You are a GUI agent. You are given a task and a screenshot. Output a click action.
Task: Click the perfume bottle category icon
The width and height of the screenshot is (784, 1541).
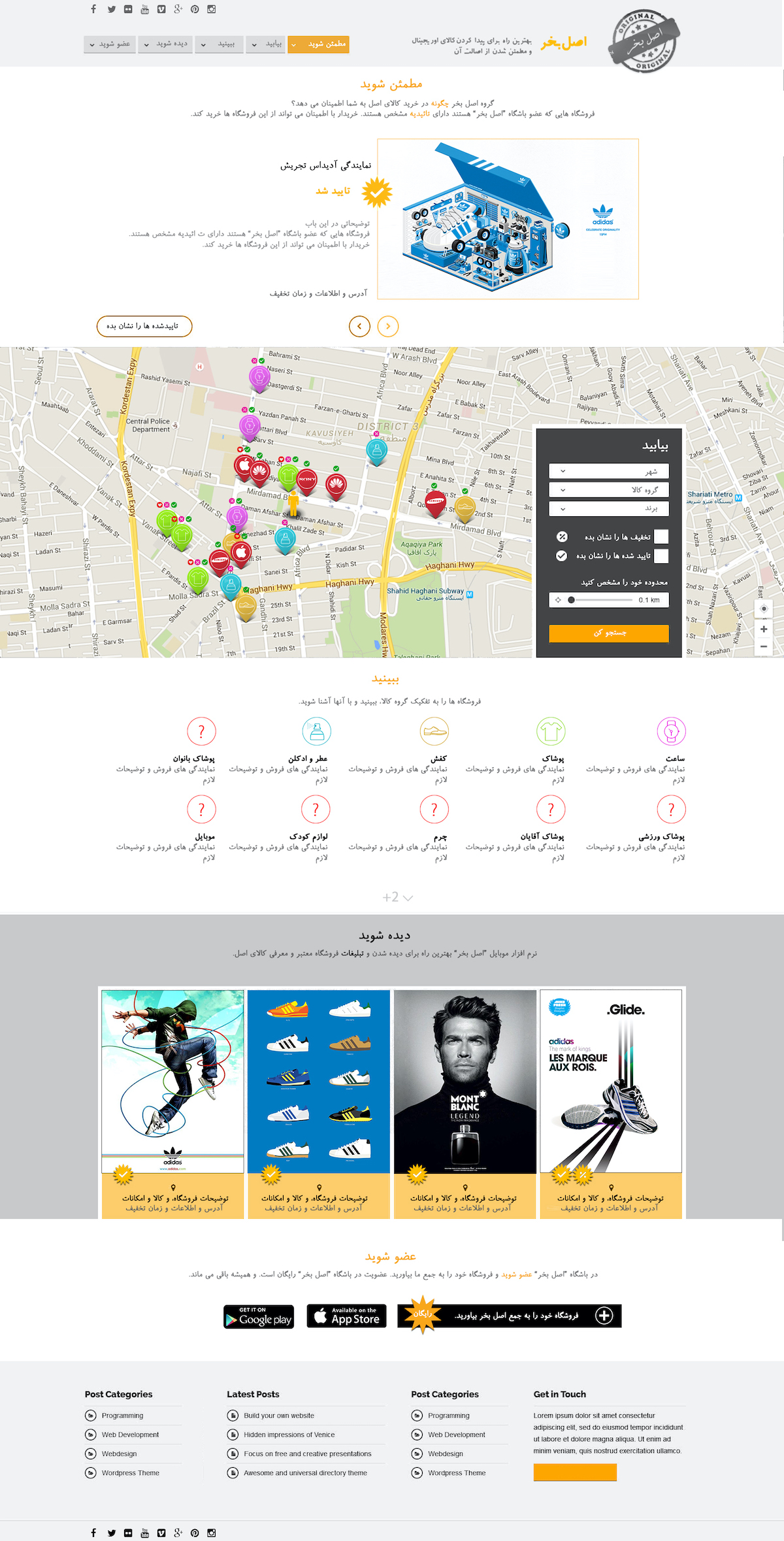[x=317, y=731]
